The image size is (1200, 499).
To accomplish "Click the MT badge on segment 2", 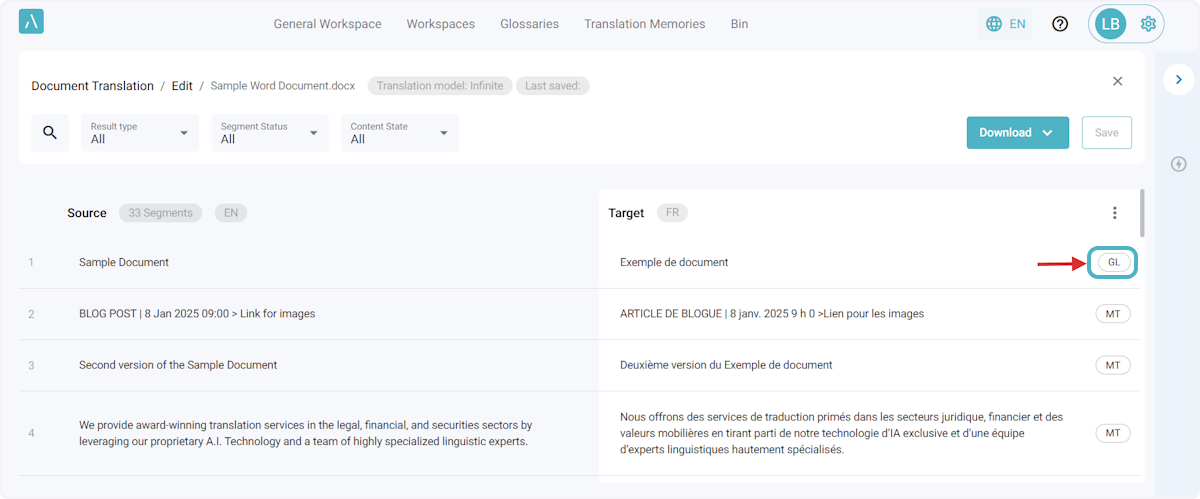I will pos(1113,314).
